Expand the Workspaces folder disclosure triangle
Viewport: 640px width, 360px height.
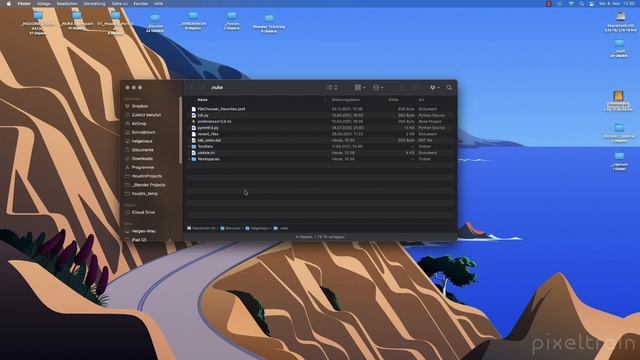189,159
